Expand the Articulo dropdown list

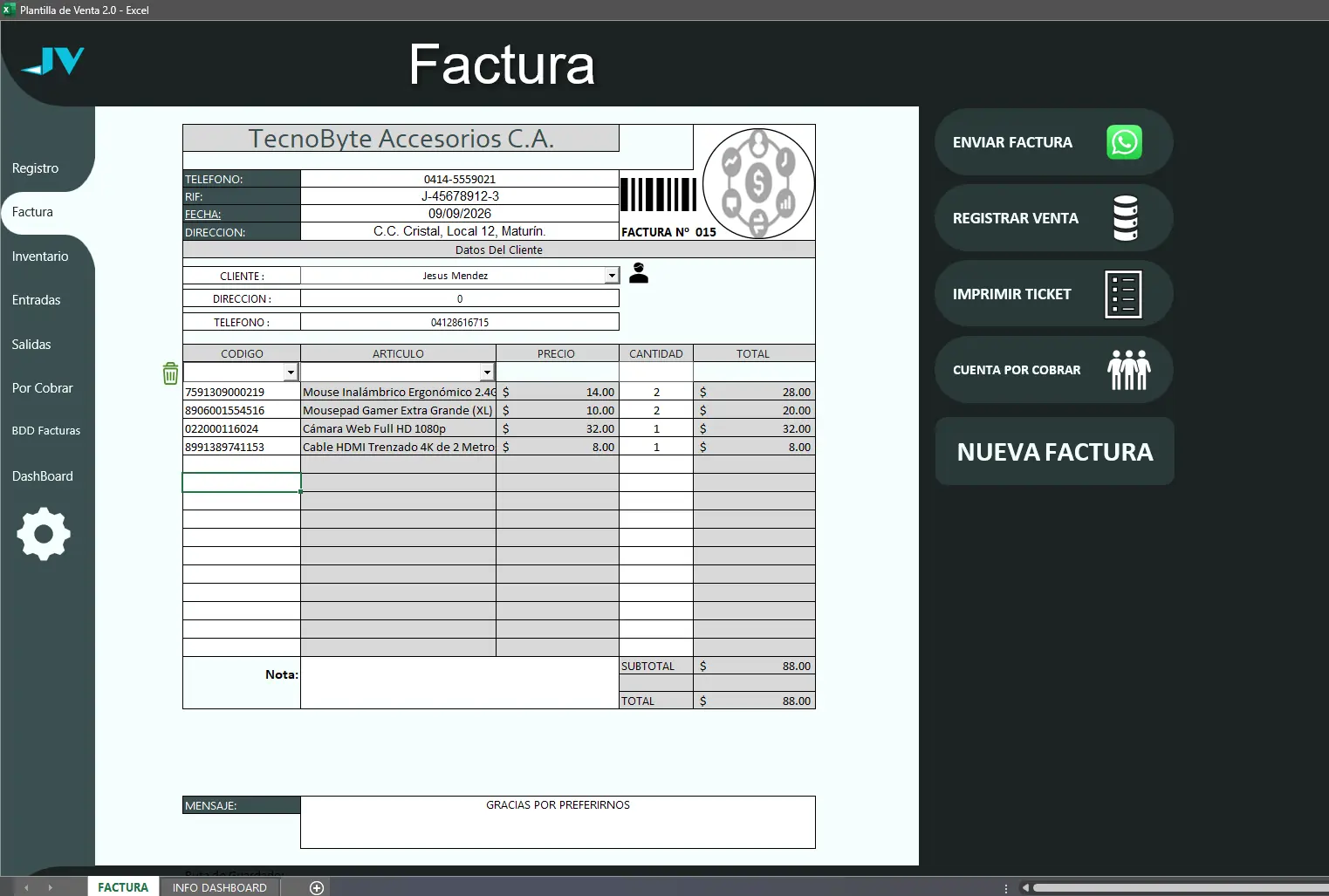[487, 373]
